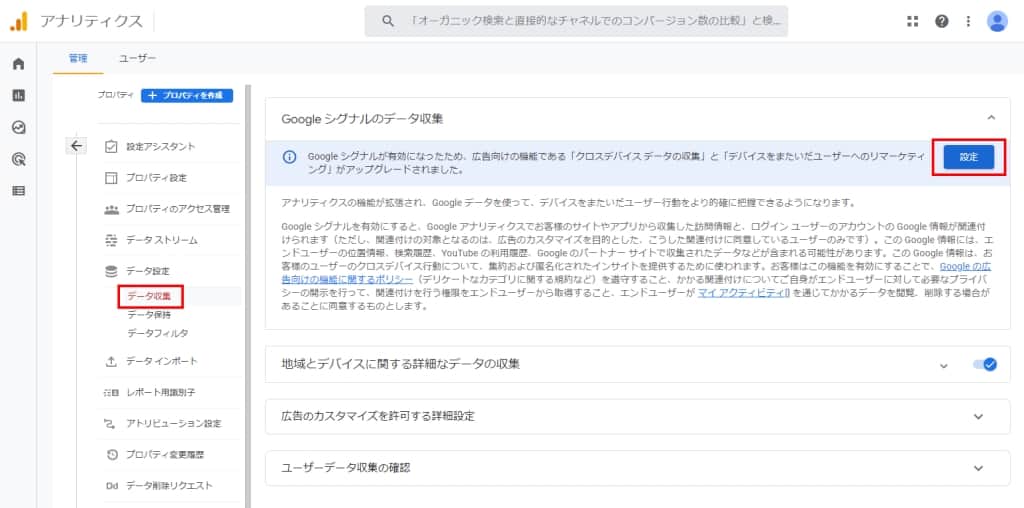Click the プロパティを作成 button
Screen dimensions: 1024x508
pos(187,95)
